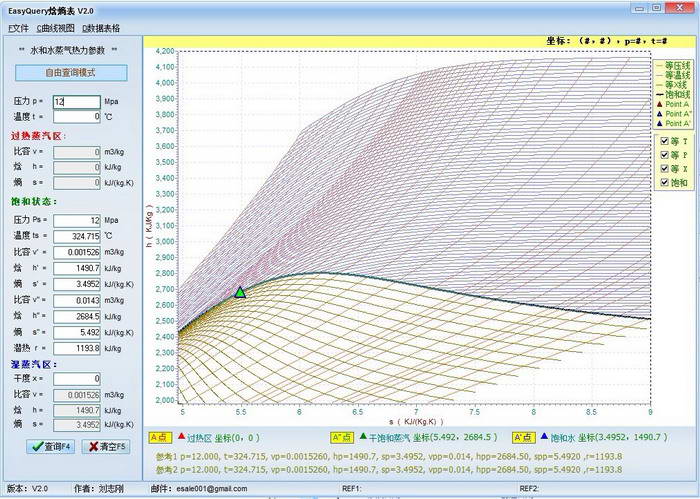The width and height of the screenshot is (700, 499).
Task: Open the C曲线视图 menu
Action: pos(56,28)
